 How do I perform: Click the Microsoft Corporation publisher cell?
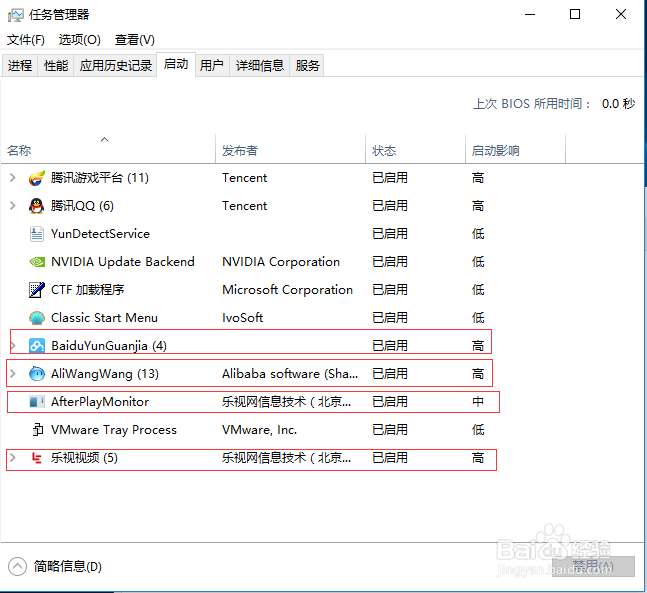[287, 290]
